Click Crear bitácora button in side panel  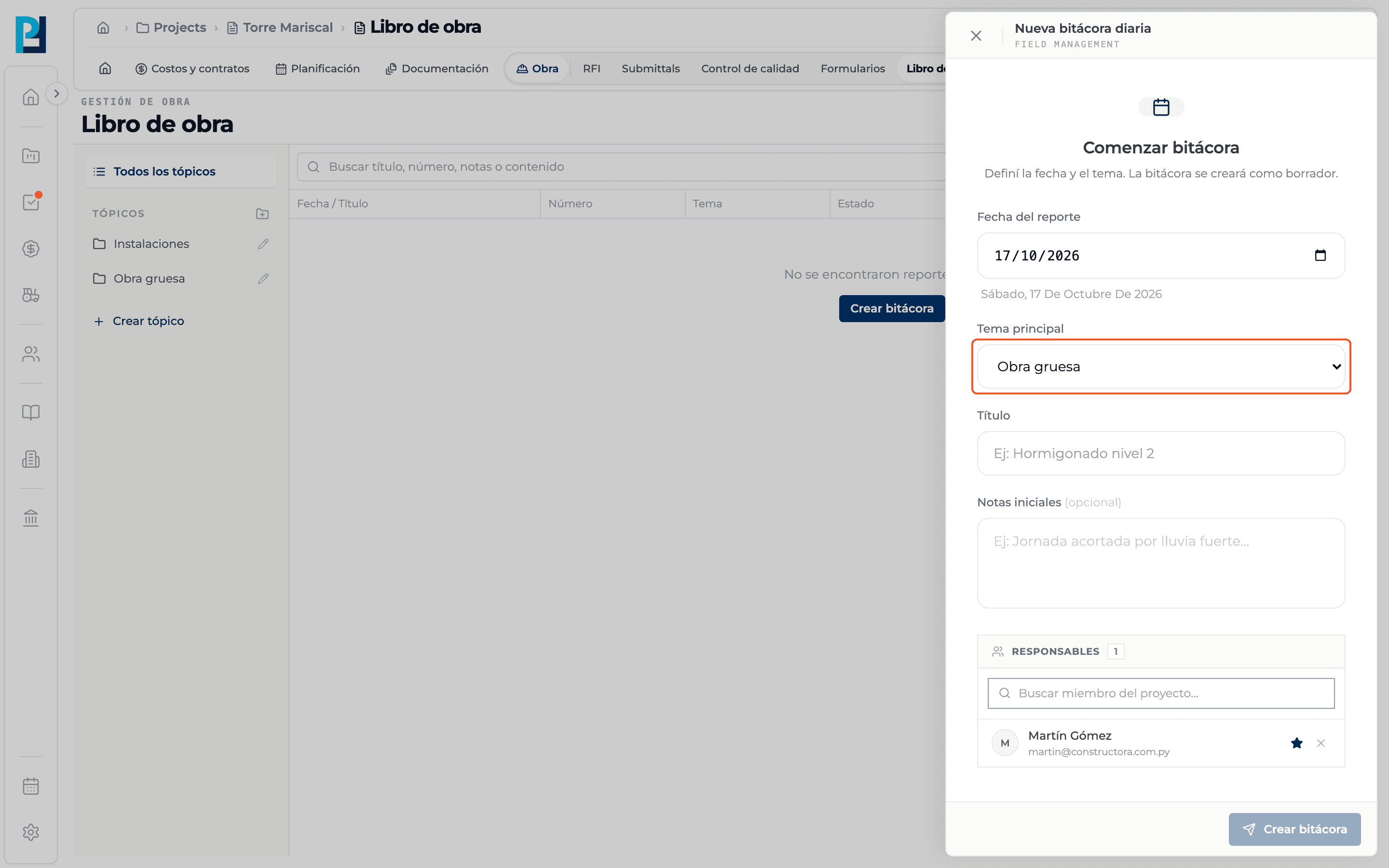1294,829
